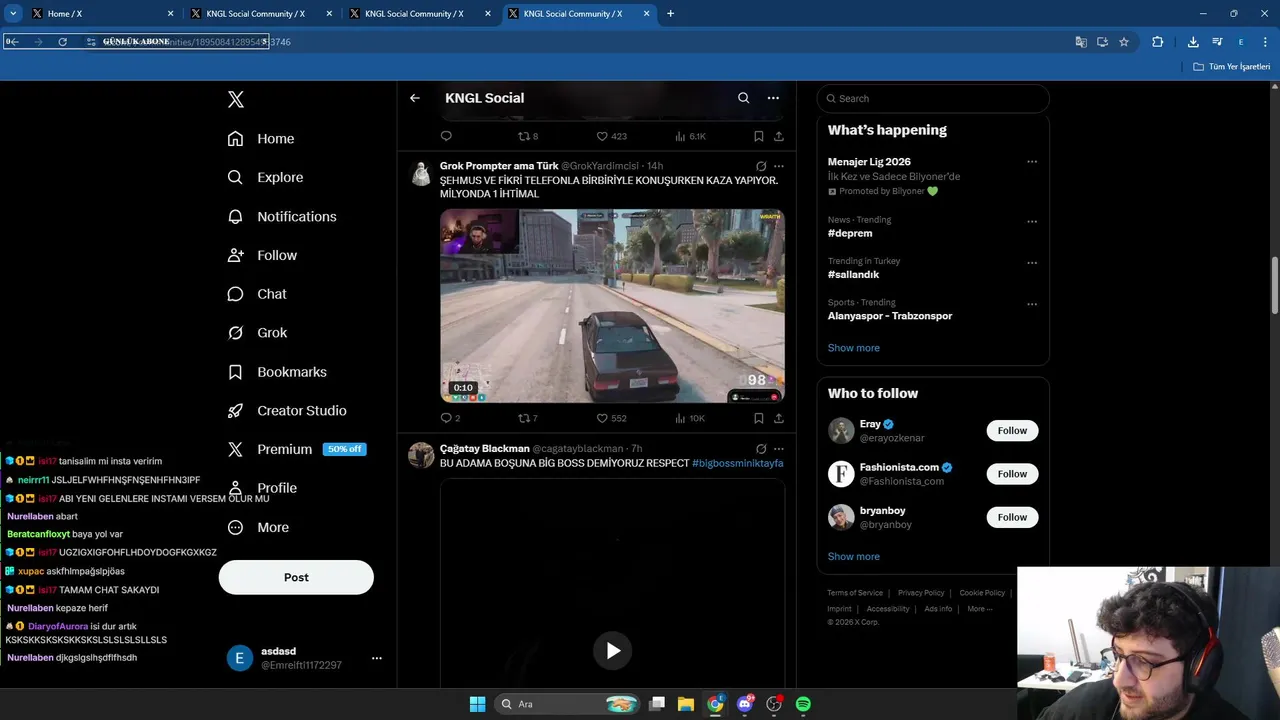Click the Post button
This screenshot has width=1280, height=720.
point(296,577)
